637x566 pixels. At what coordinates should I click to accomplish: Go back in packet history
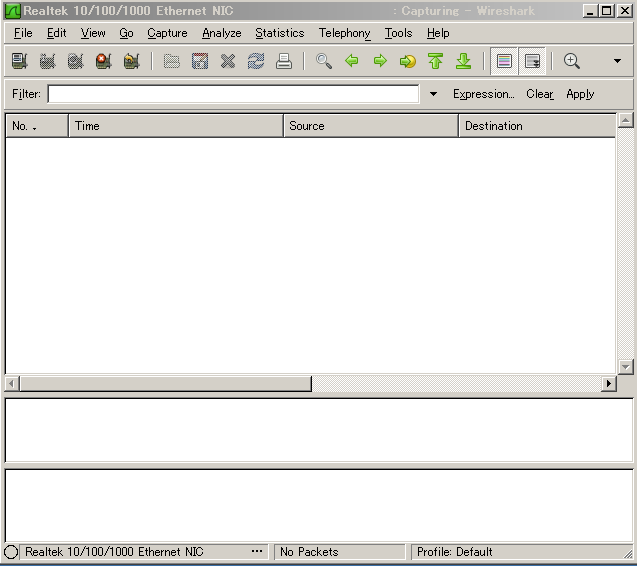pyautogui.click(x=352, y=61)
